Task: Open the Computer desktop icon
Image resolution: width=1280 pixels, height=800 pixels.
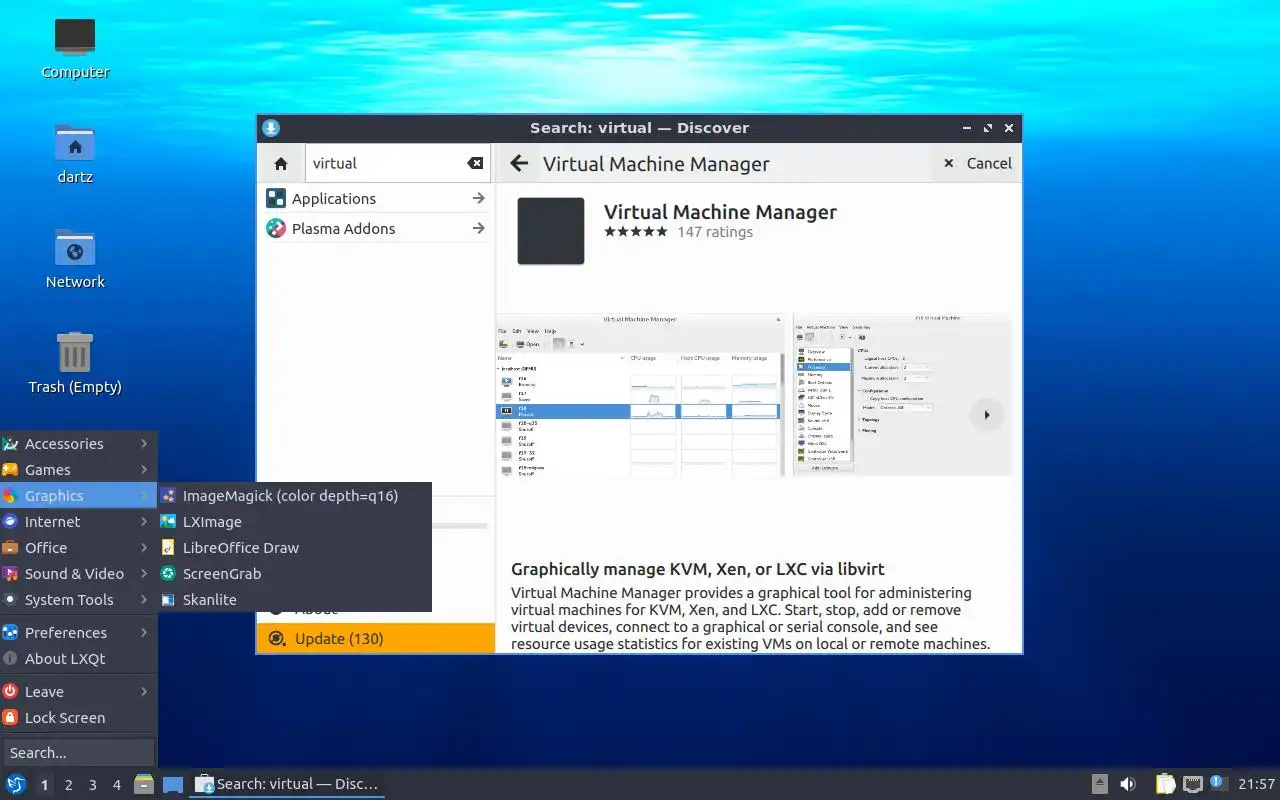Action: 75,47
